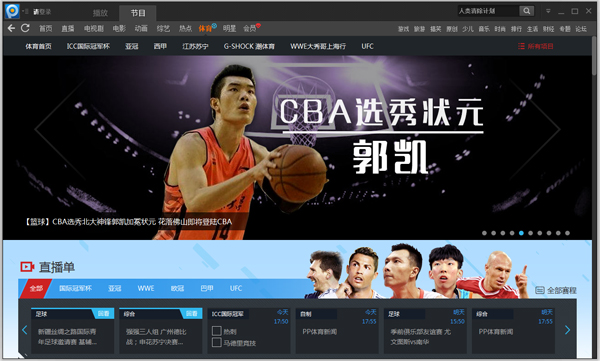Click the magnifier search button

click(x=527, y=11)
